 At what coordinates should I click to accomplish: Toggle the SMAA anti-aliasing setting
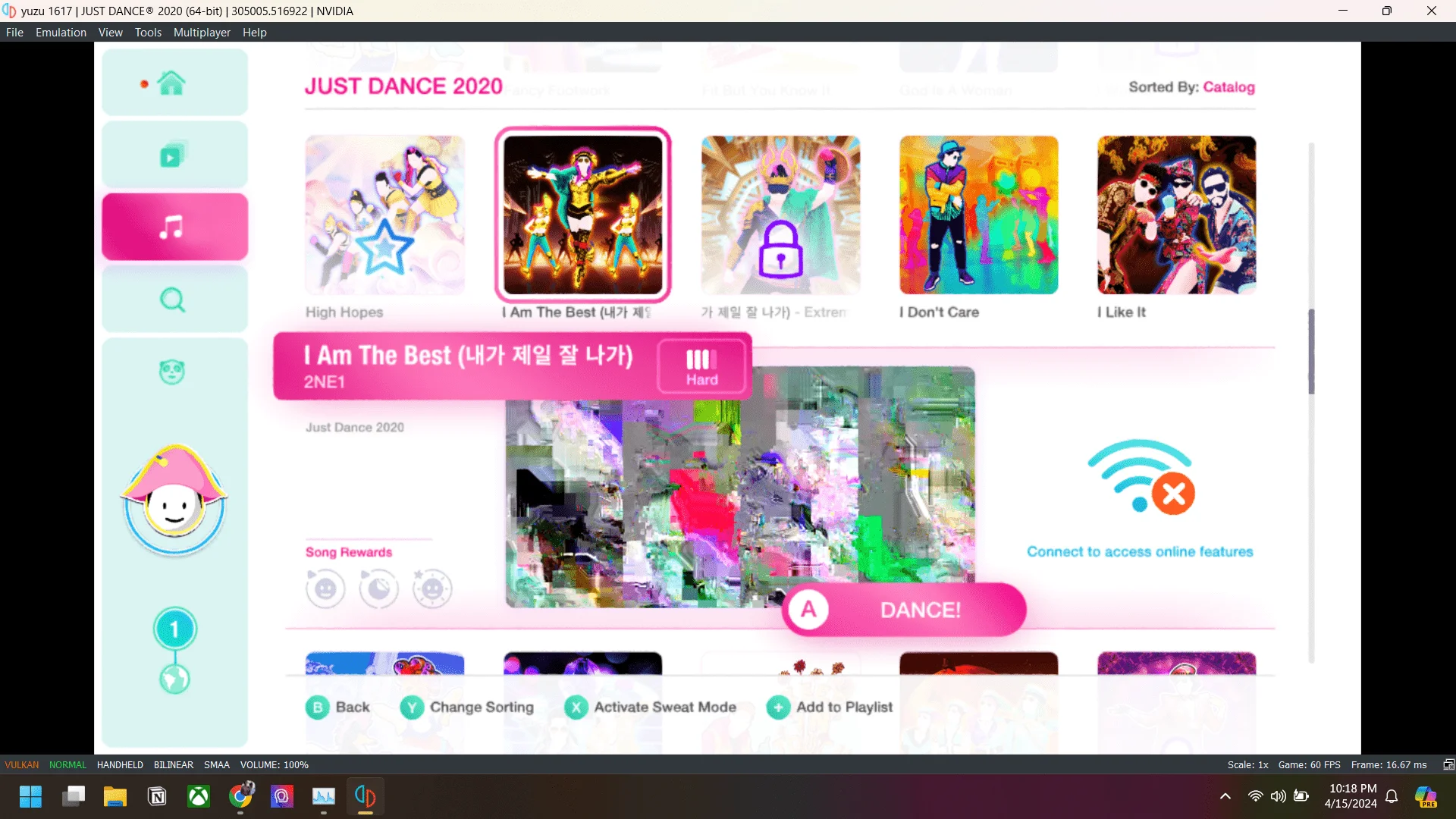coord(217,764)
